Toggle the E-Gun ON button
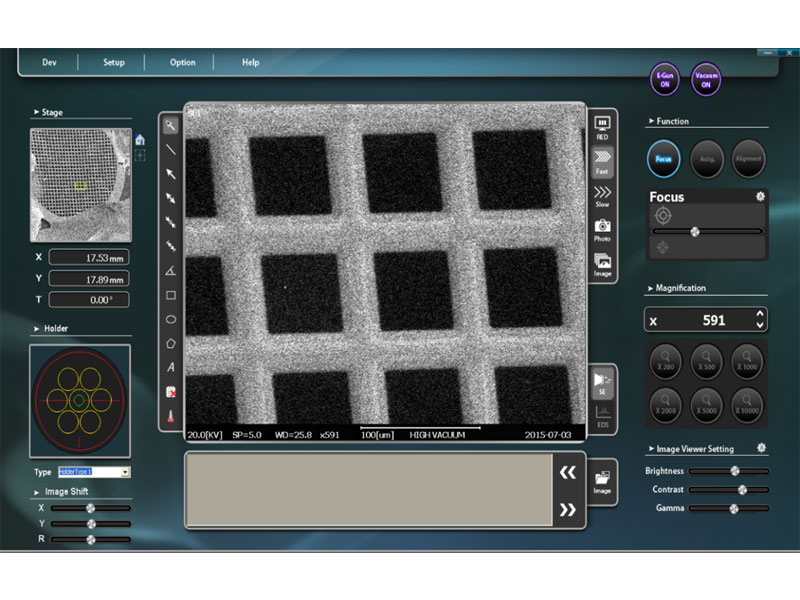Viewport: 800px width, 600px height. click(x=665, y=79)
